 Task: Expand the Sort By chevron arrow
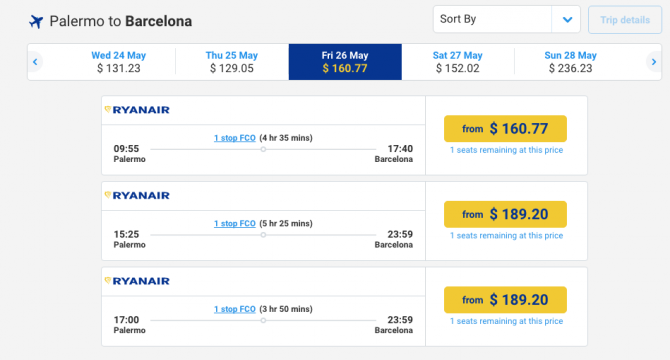[567, 20]
